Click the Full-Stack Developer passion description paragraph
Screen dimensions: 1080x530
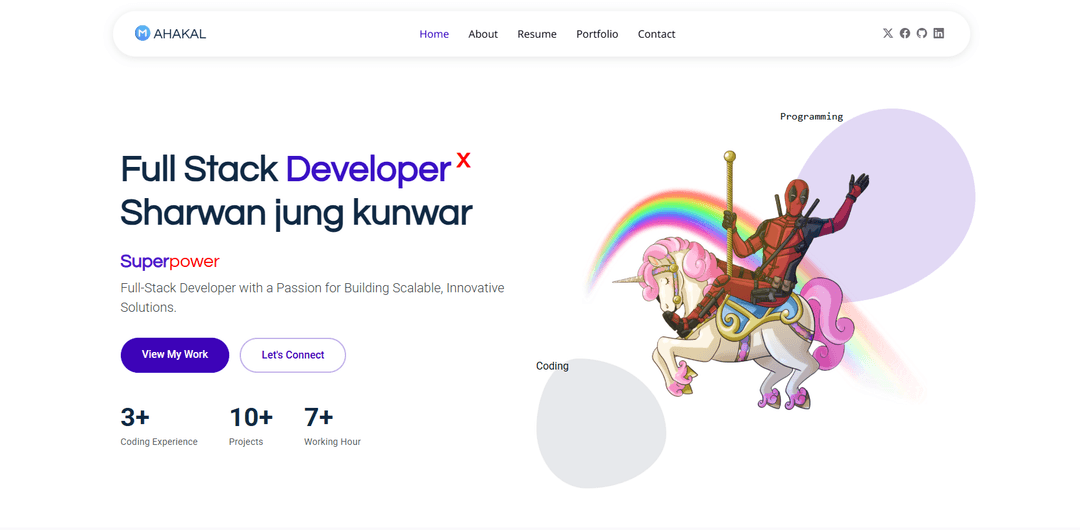[x=312, y=298]
